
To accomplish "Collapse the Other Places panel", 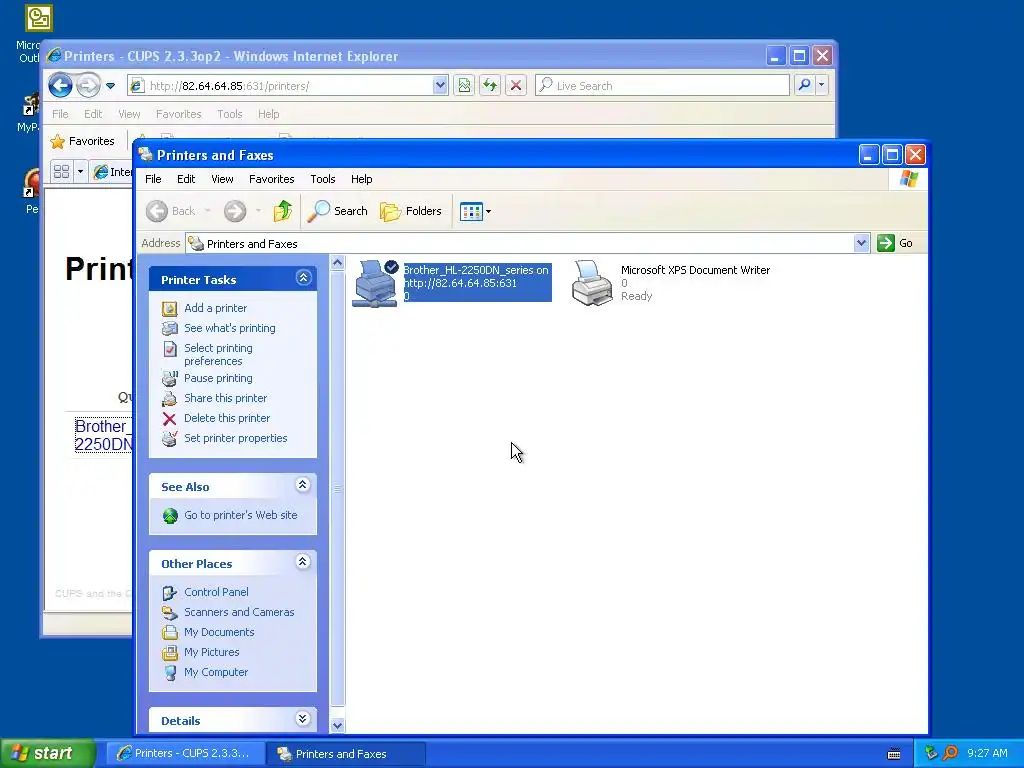I will [302, 562].
